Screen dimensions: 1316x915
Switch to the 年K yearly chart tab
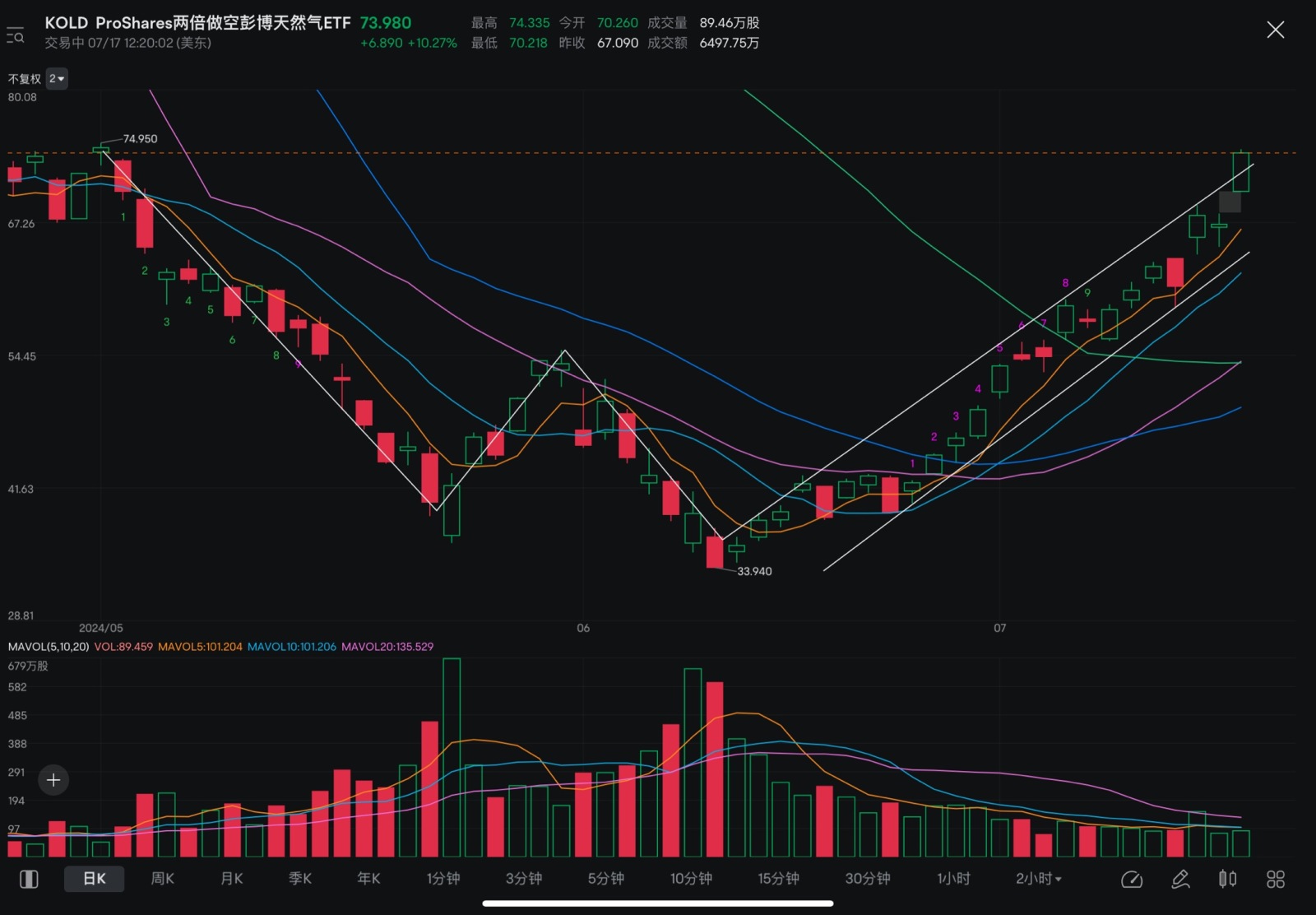tap(368, 879)
